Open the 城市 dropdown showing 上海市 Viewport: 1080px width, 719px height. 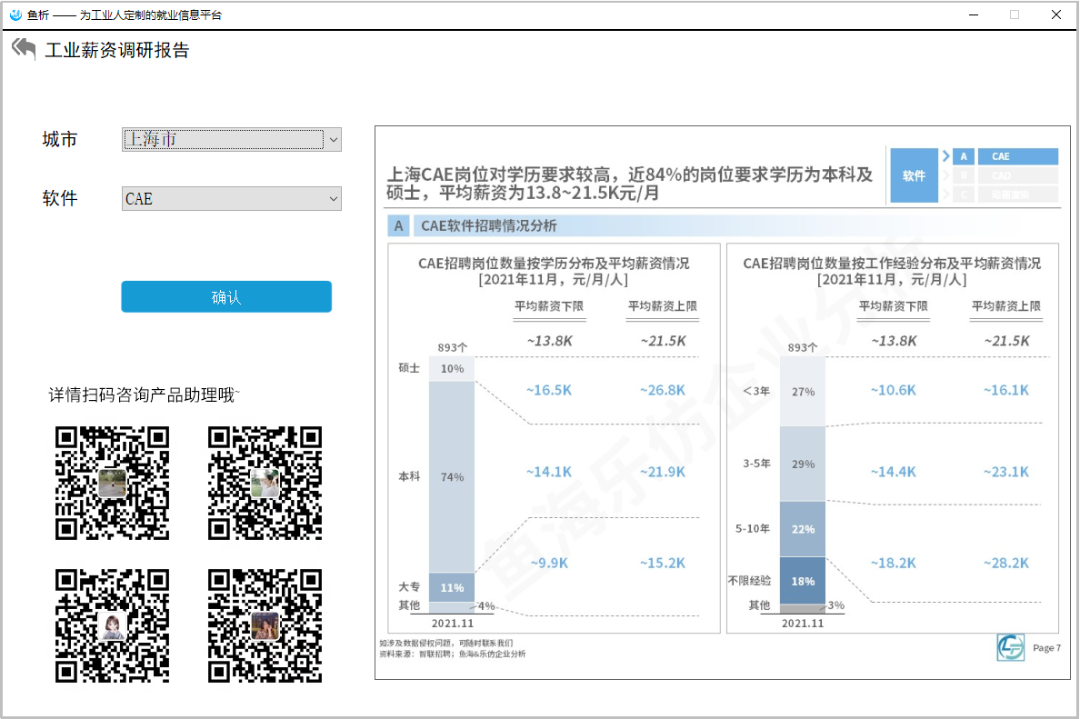(x=231, y=139)
